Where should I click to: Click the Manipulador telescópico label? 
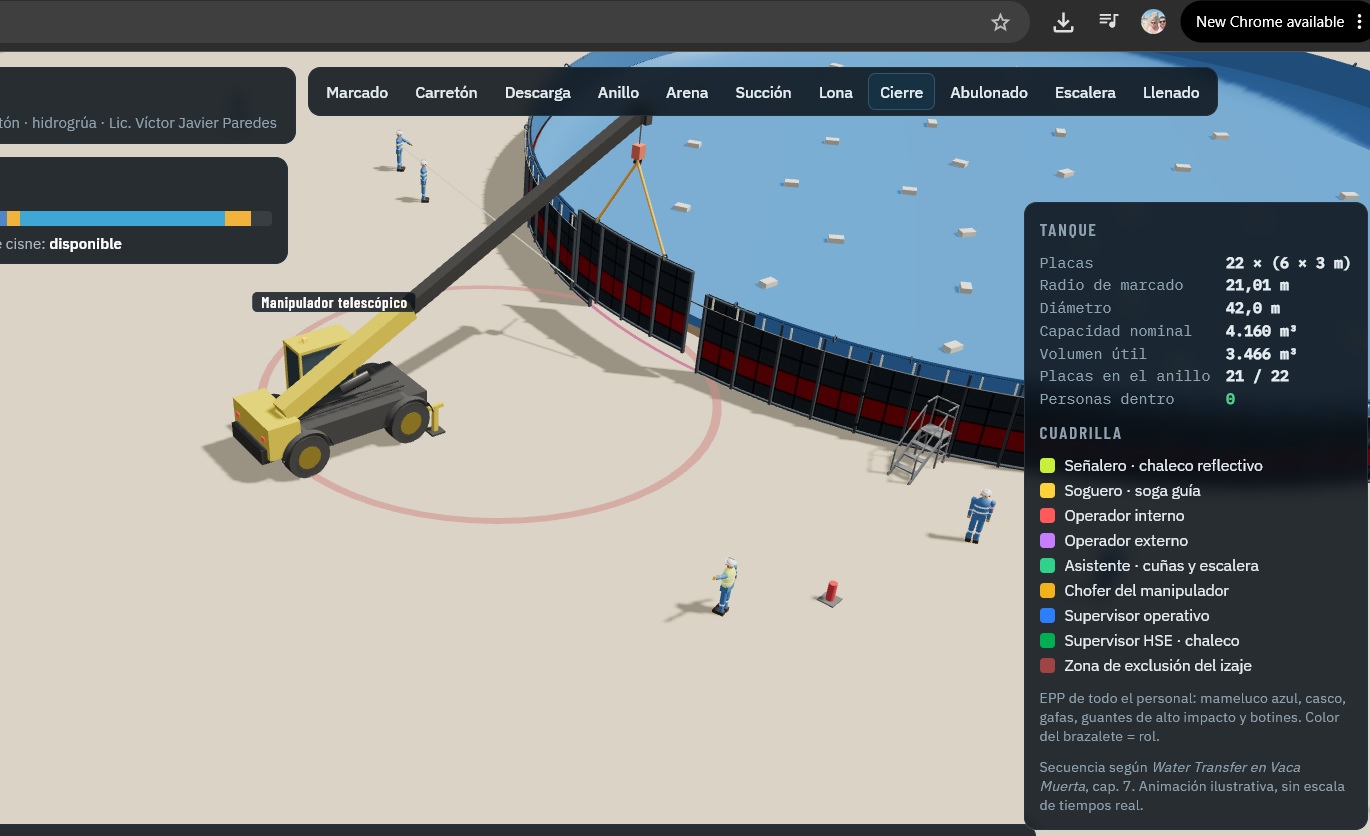coord(334,302)
